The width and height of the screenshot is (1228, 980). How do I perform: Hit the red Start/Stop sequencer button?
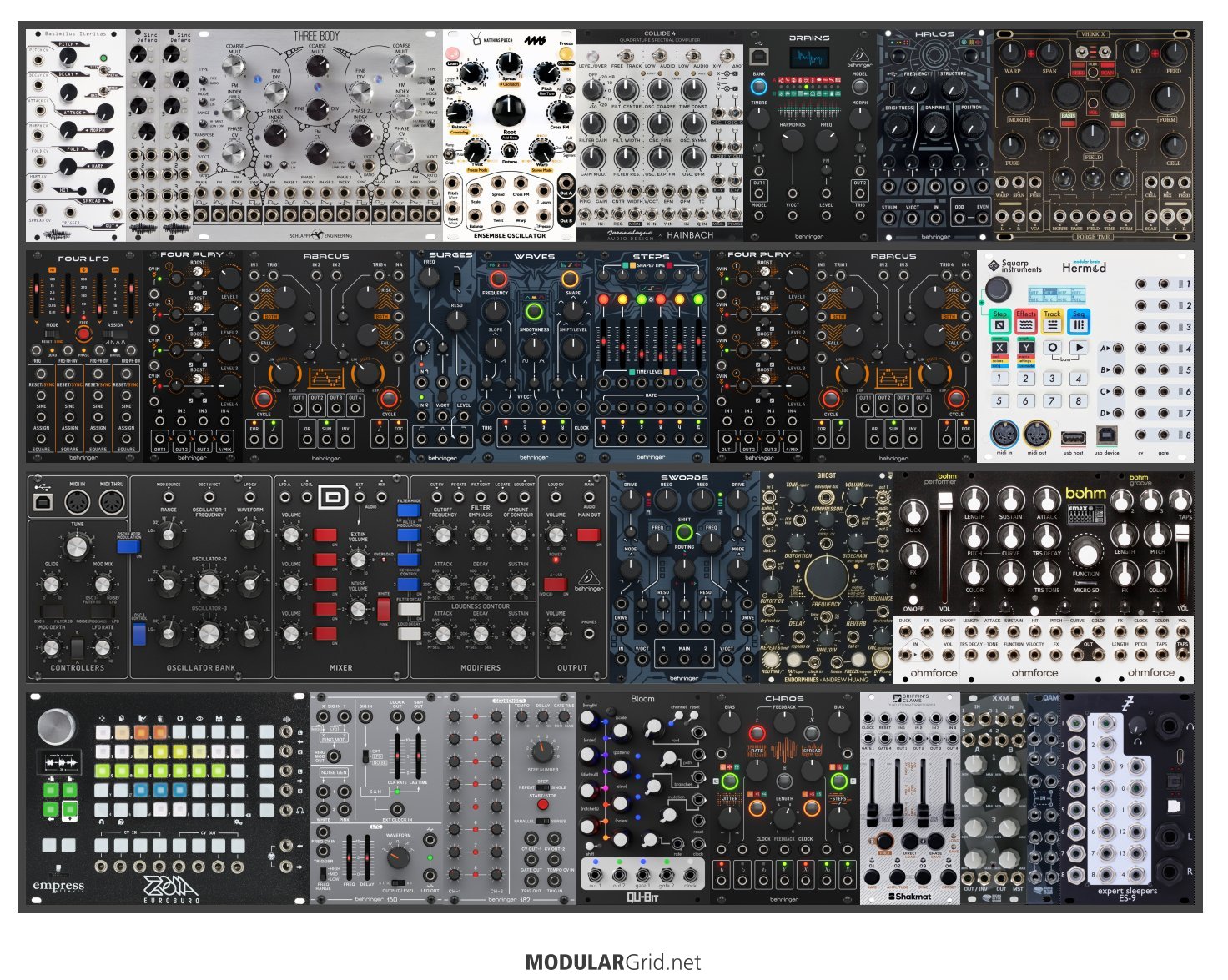[x=543, y=805]
